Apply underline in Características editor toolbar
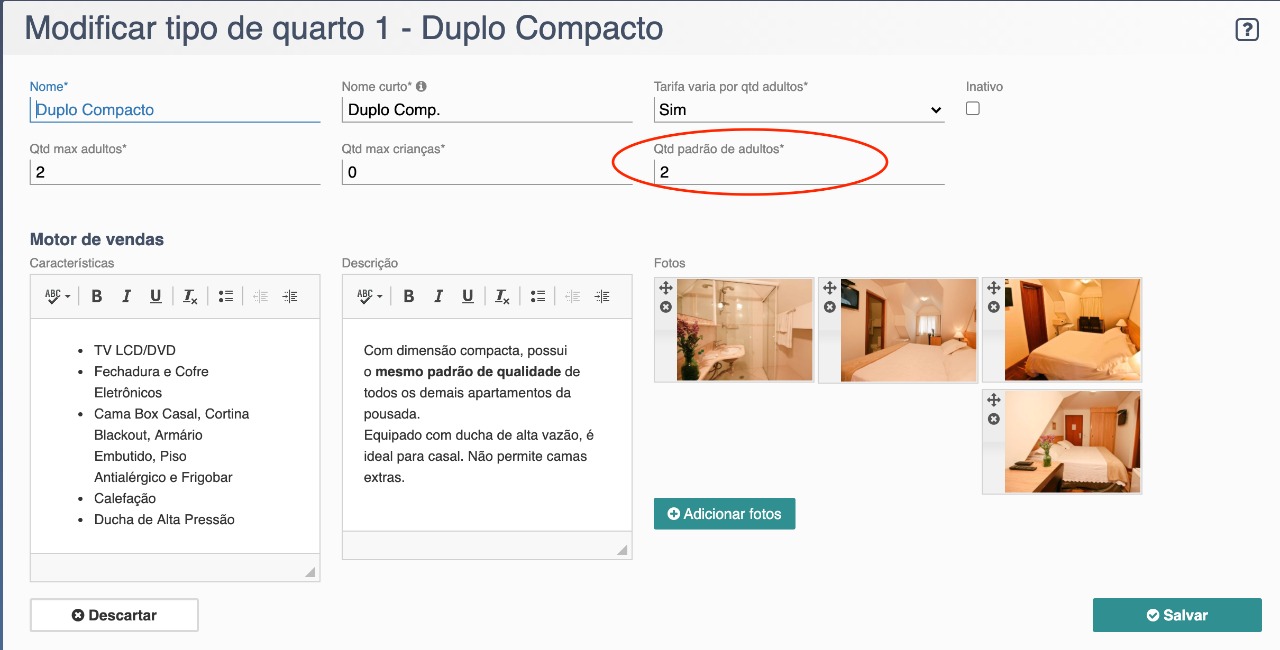The image size is (1280, 650). 155,296
